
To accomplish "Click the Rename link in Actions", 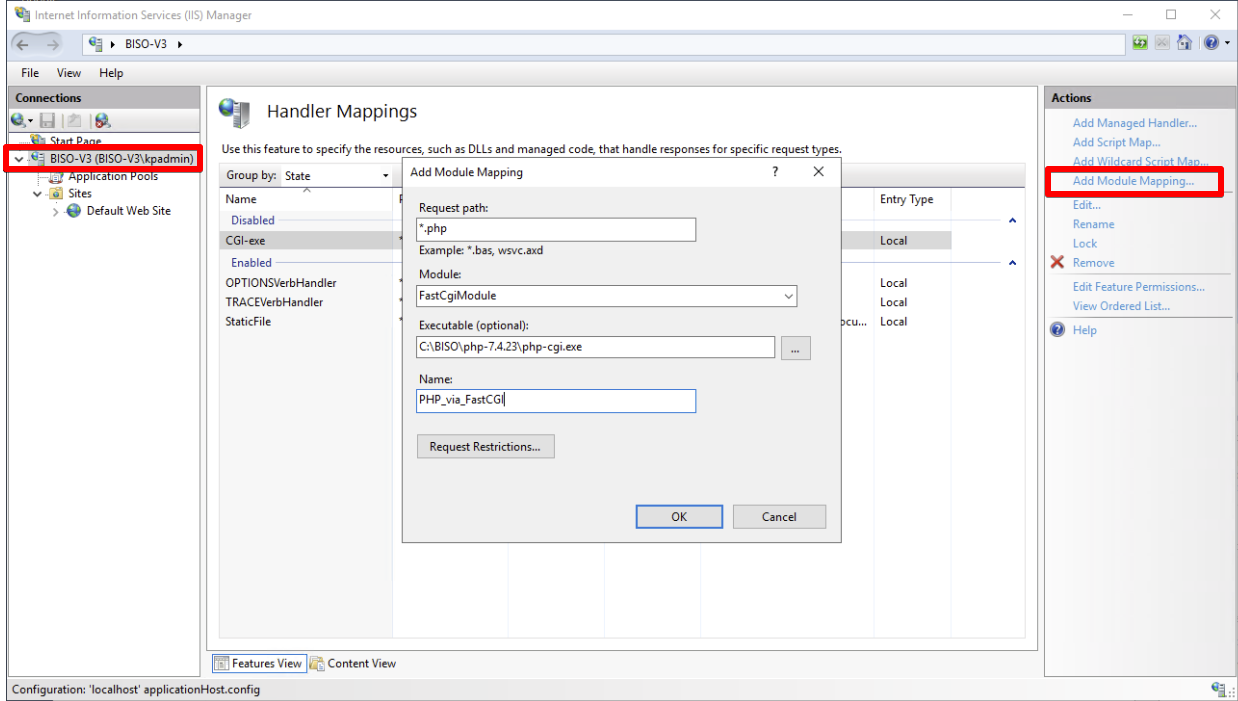I will (x=1093, y=224).
